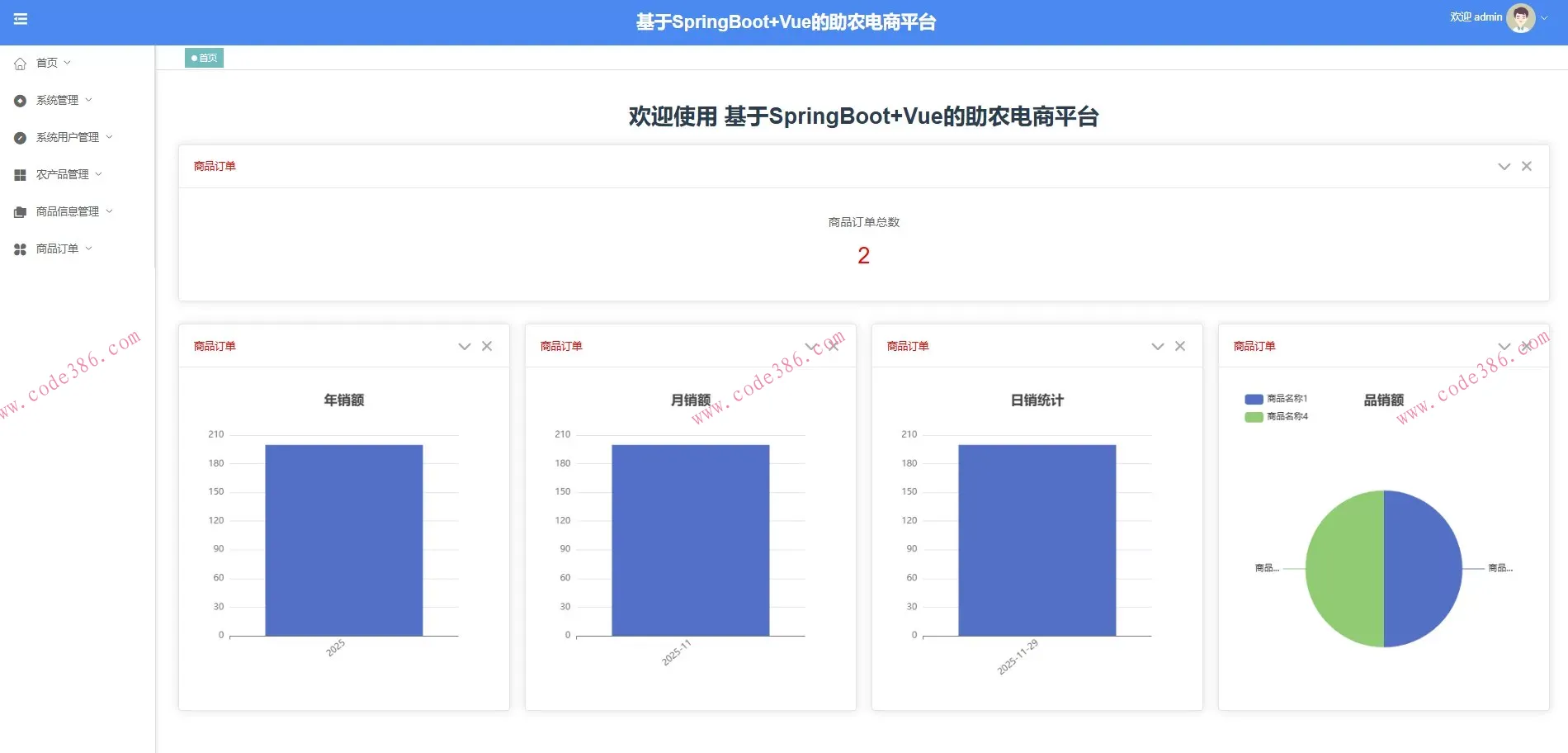Click the '商品订单' title above 商品订单总数
The image size is (1568, 753).
pos(215,166)
